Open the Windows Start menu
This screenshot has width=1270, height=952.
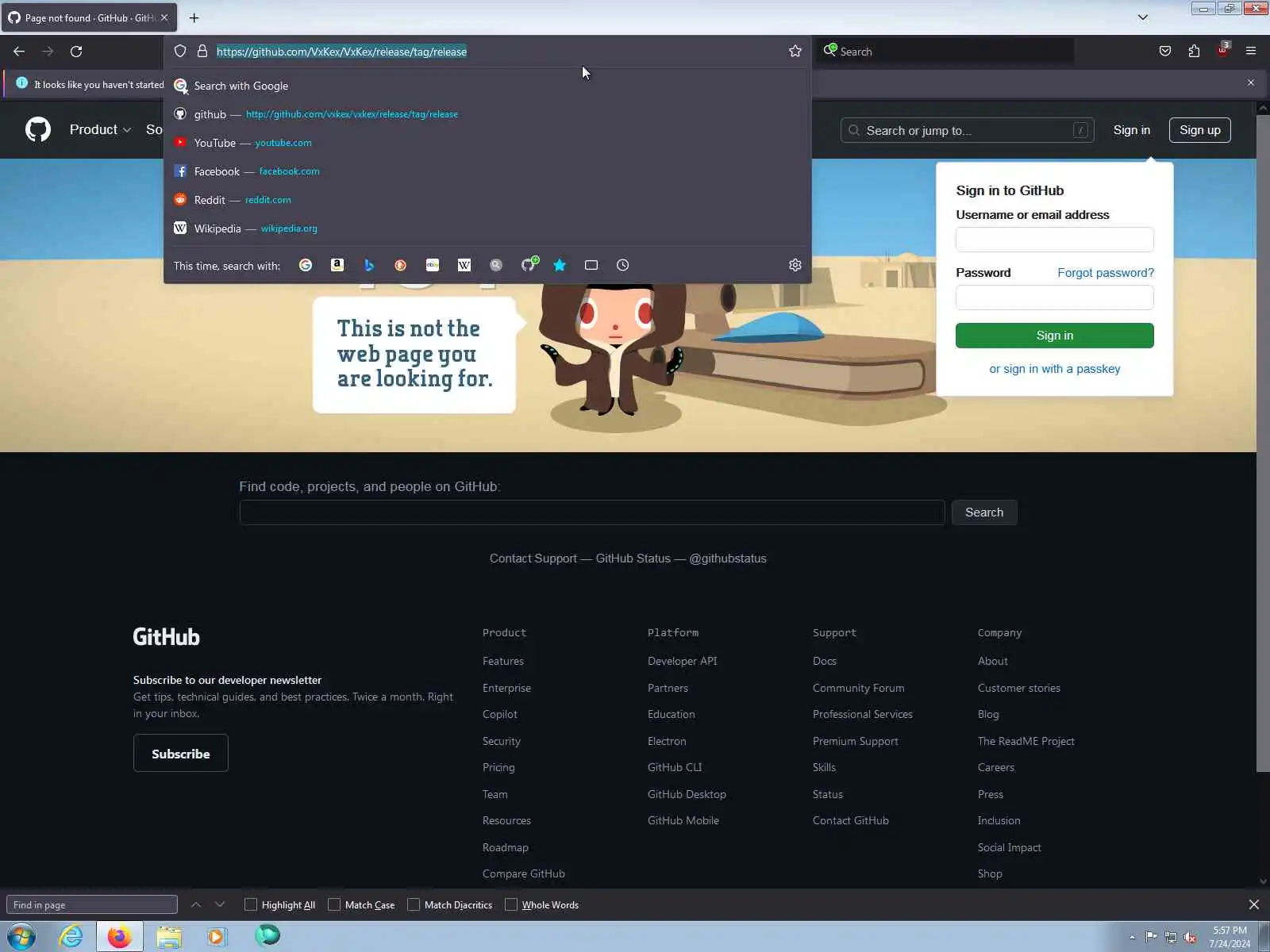[x=21, y=936]
